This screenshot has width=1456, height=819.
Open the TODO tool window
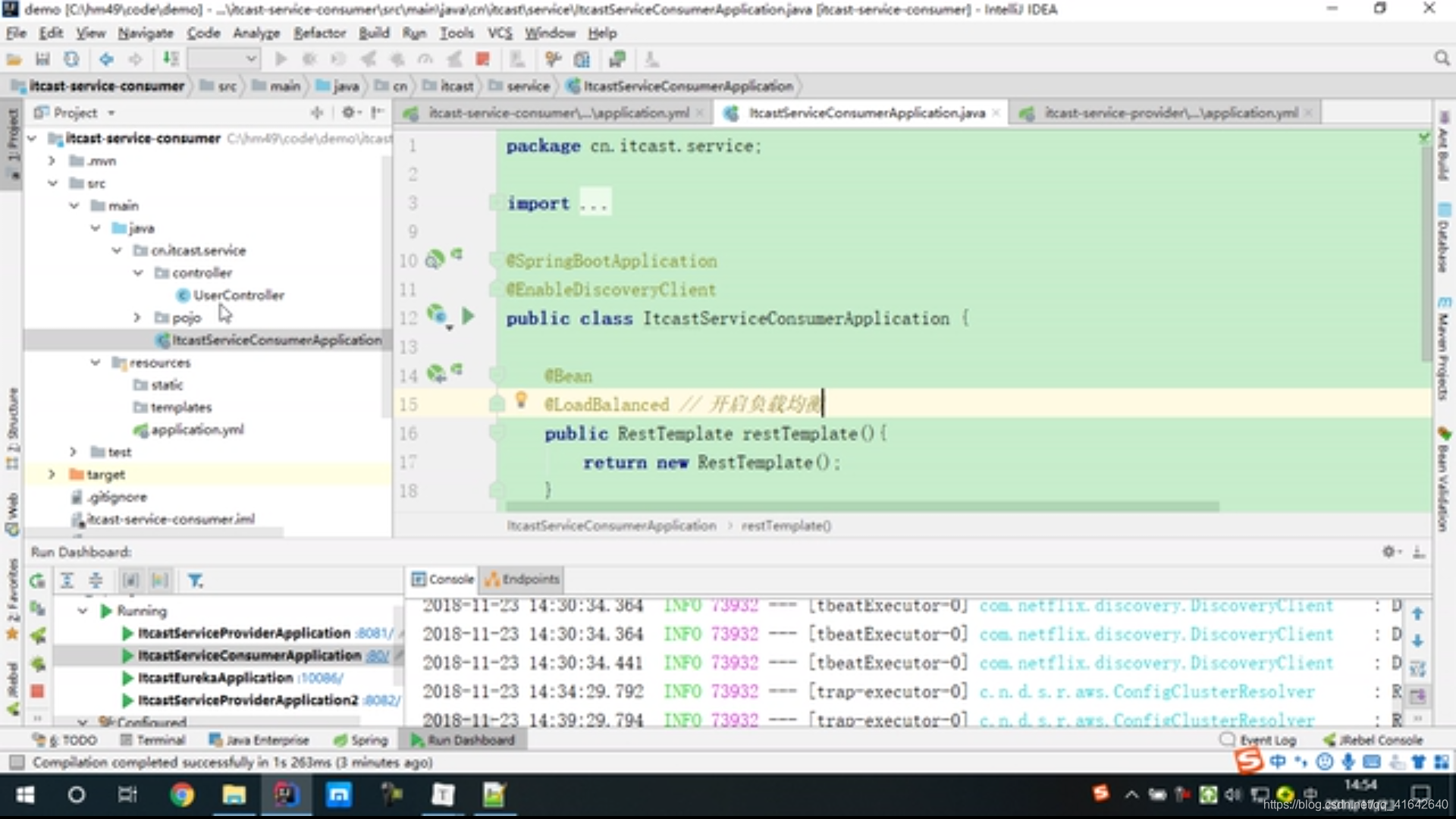pyautogui.click(x=65, y=739)
